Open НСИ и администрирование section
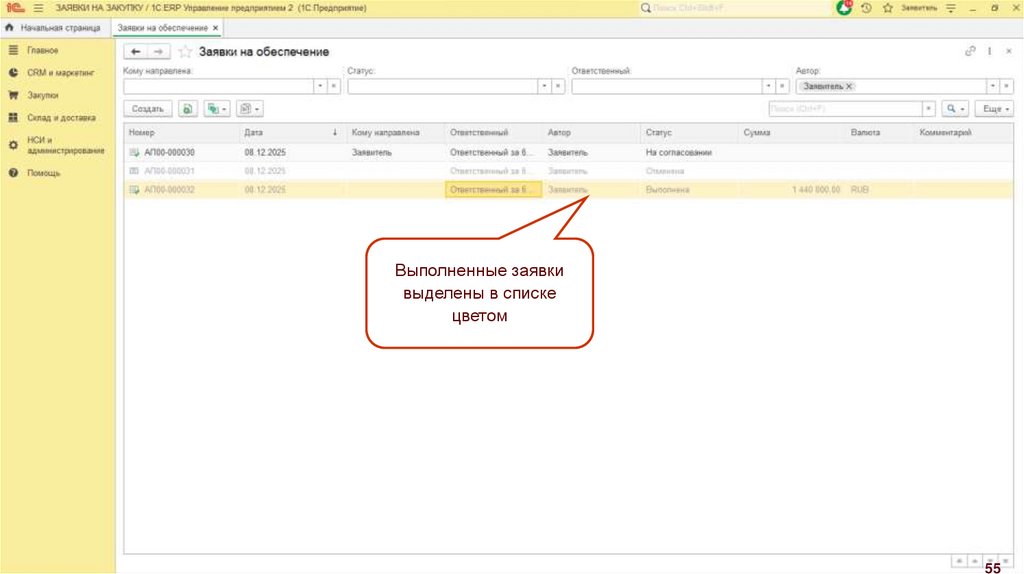The height and width of the screenshot is (574, 1024). pyautogui.click(x=65, y=145)
